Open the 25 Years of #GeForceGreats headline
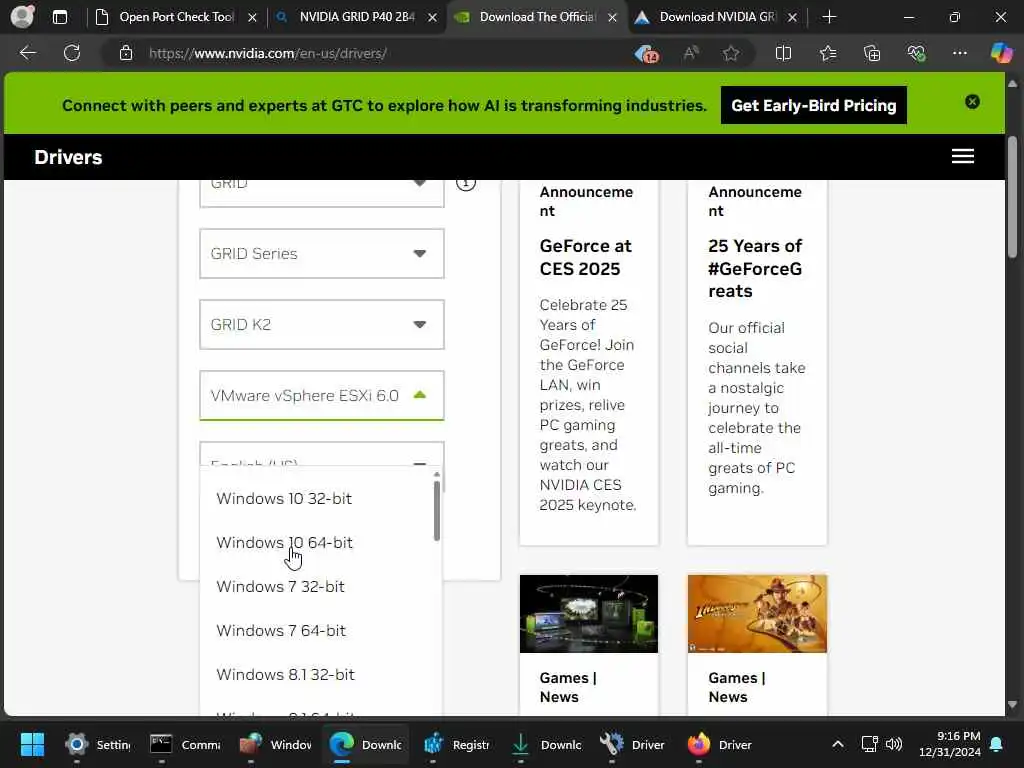 tap(755, 268)
